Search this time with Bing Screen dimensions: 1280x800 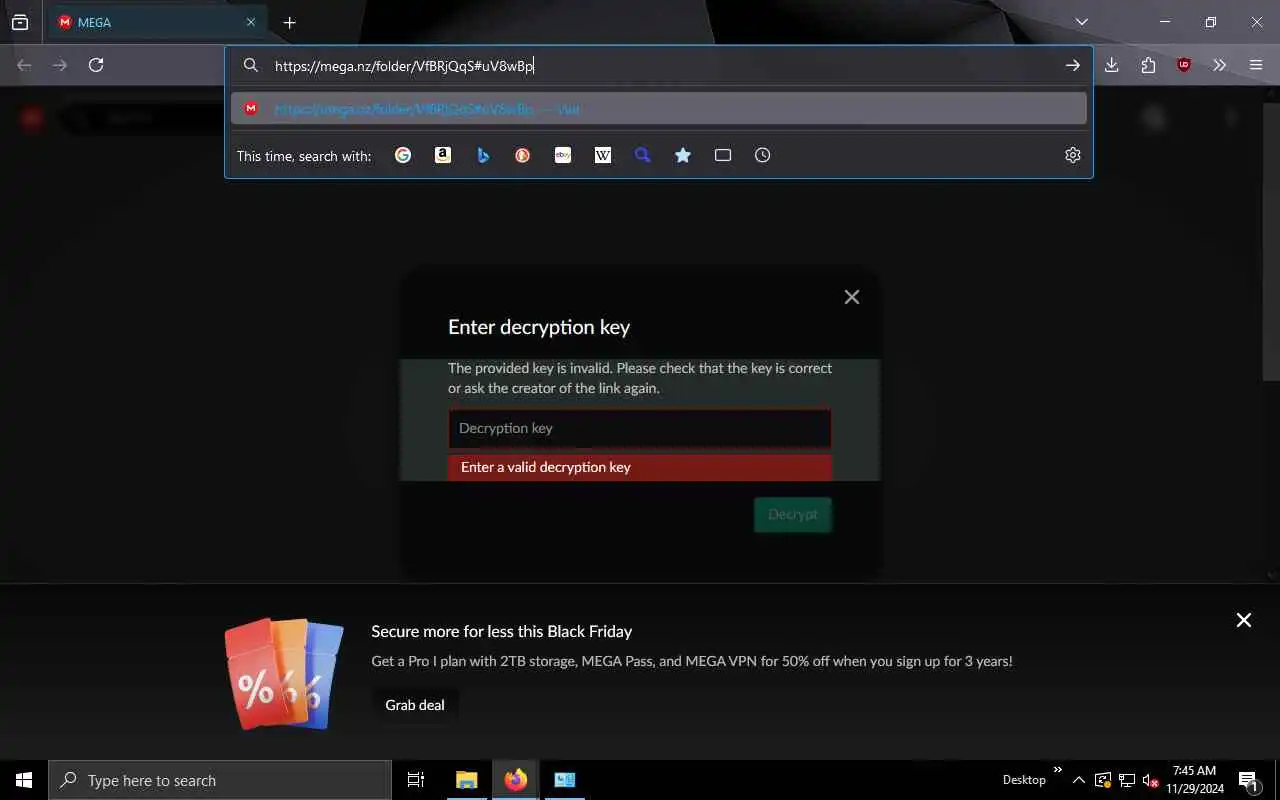[483, 155]
